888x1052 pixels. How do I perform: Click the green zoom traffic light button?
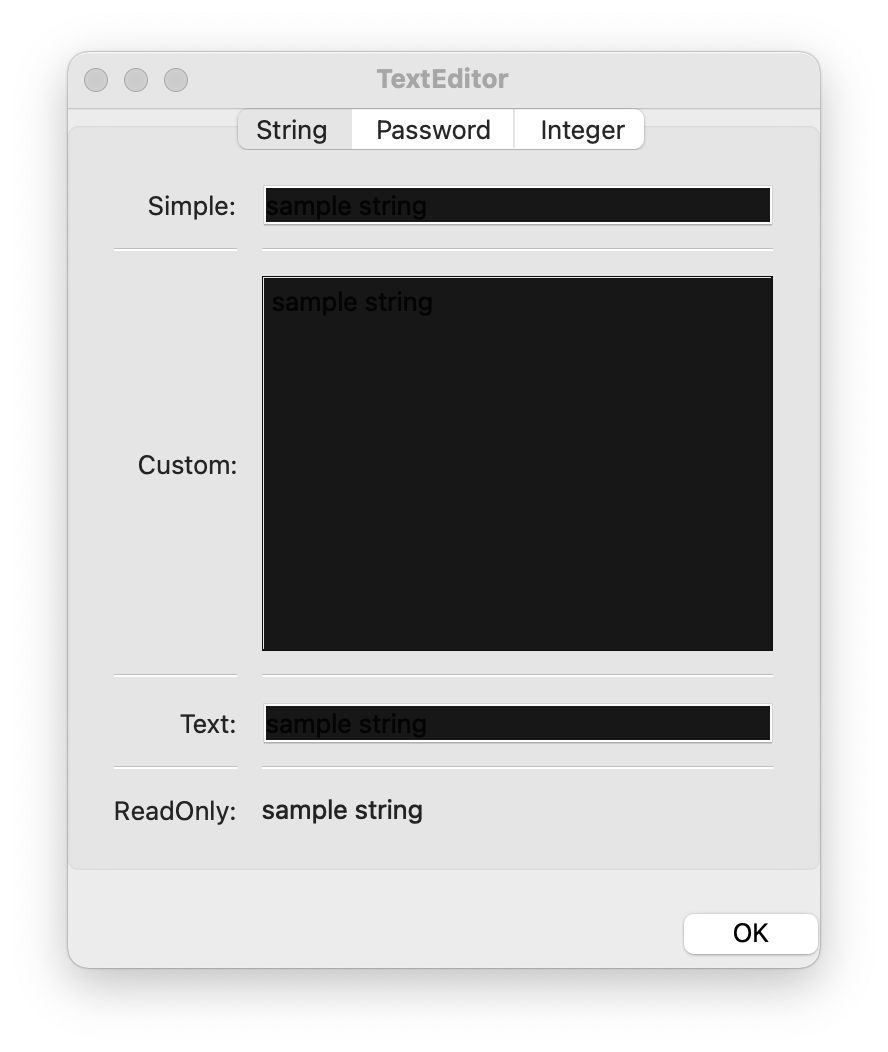[176, 79]
